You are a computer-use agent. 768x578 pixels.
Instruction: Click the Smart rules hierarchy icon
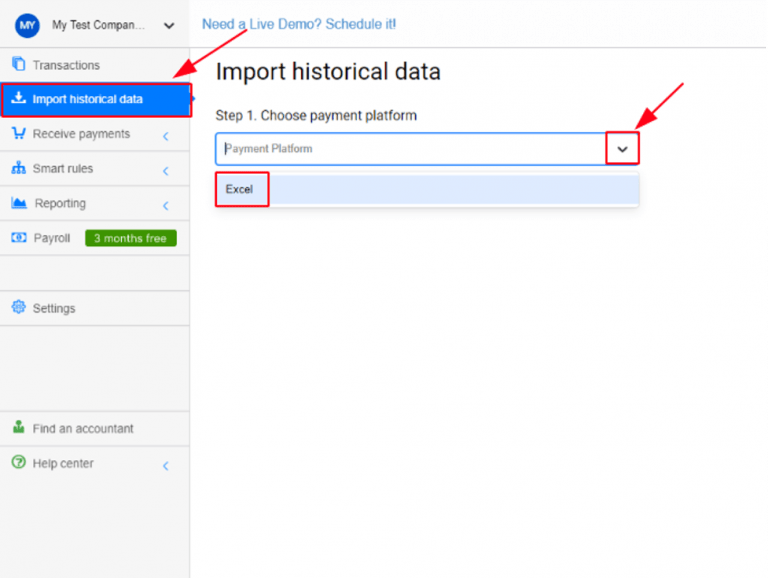pyautogui.click(x=18, y=169)
